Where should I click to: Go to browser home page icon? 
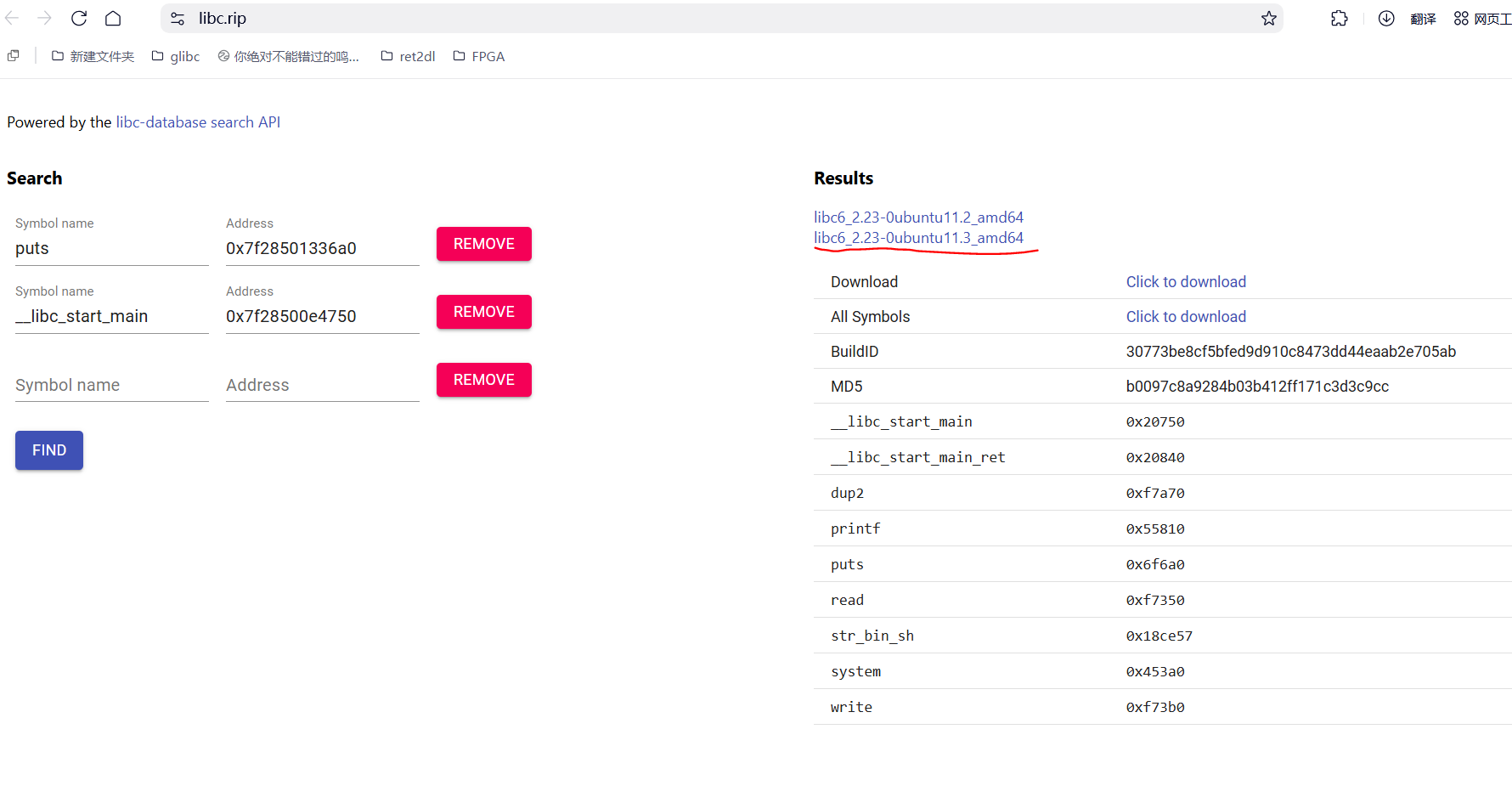pos(113,19)
